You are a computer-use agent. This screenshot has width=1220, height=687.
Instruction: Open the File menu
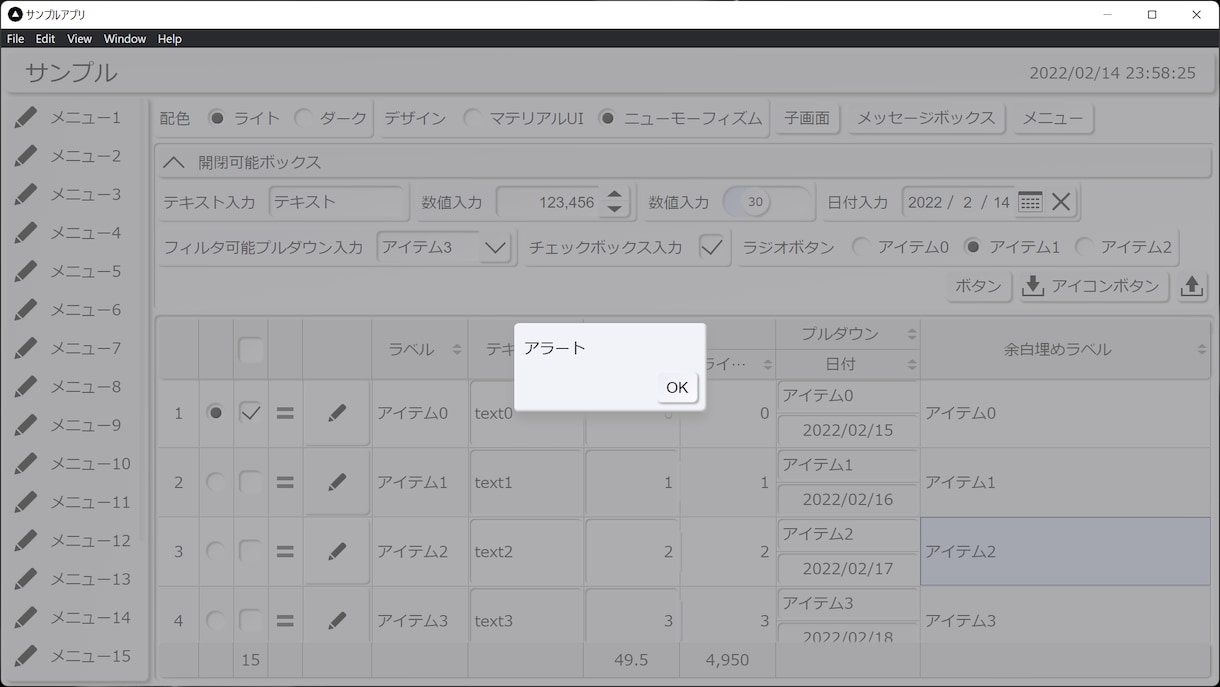click(x=15, y=39)
